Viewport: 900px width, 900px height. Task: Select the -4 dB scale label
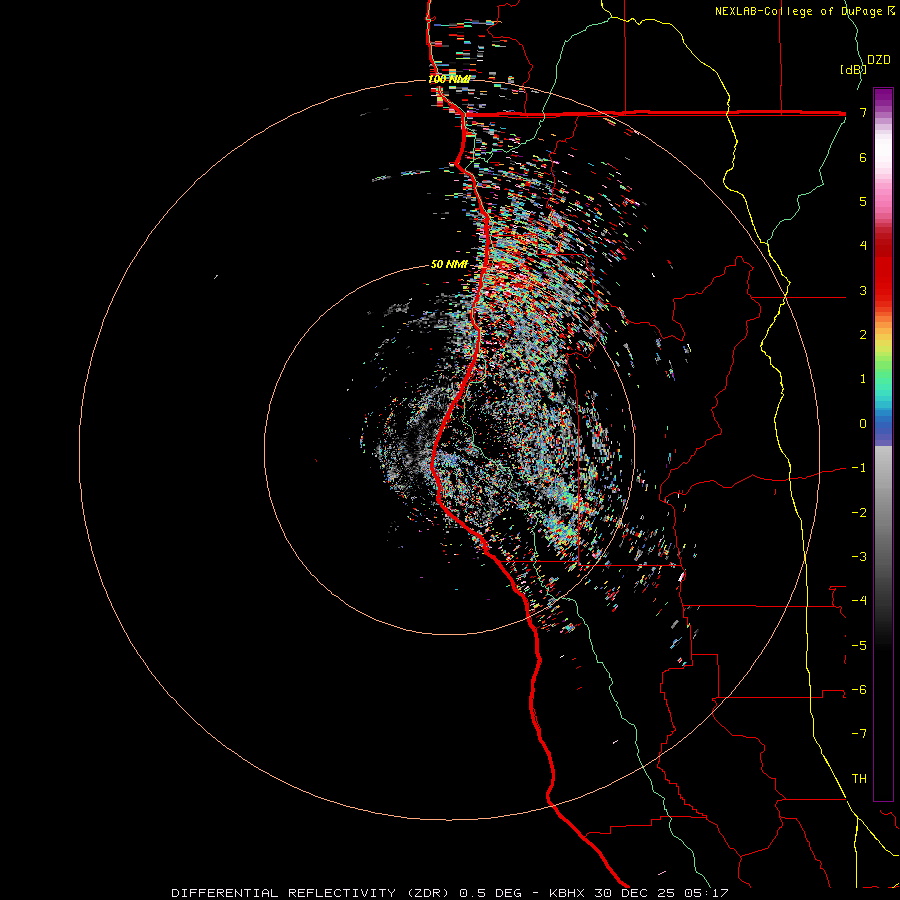[x=859, y=600]
